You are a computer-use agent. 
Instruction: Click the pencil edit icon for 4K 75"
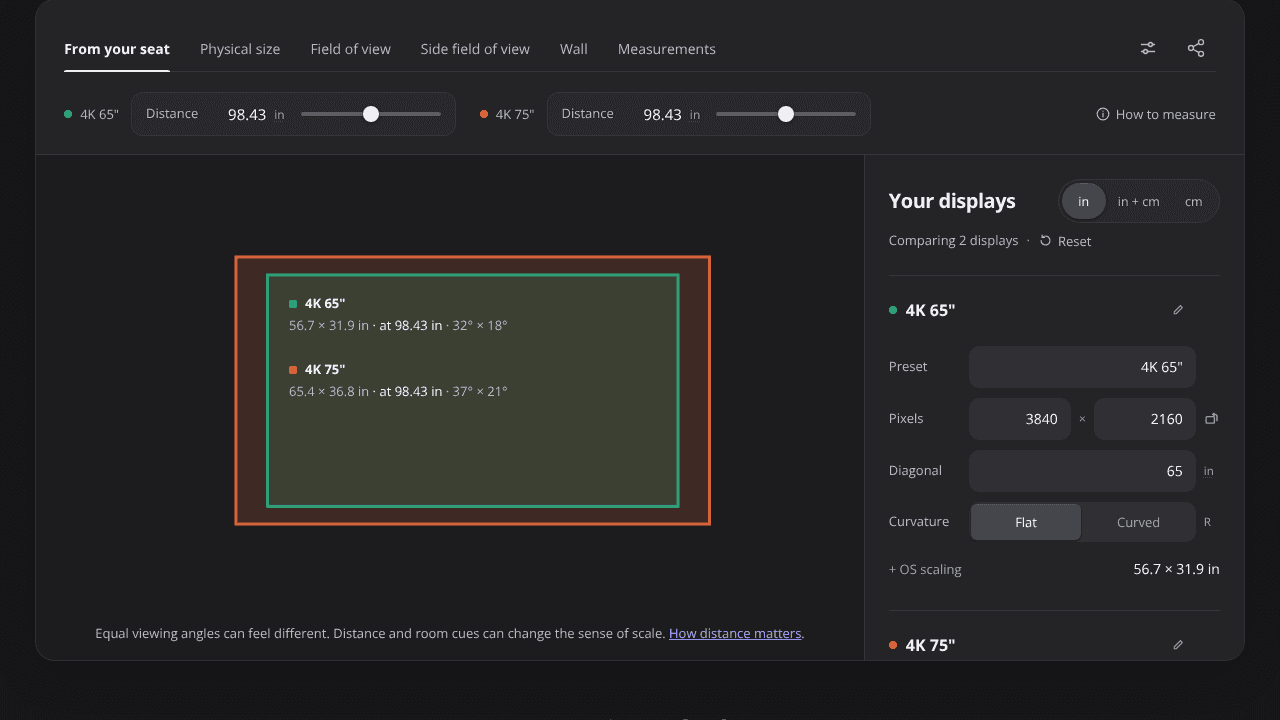point(1178,645)
